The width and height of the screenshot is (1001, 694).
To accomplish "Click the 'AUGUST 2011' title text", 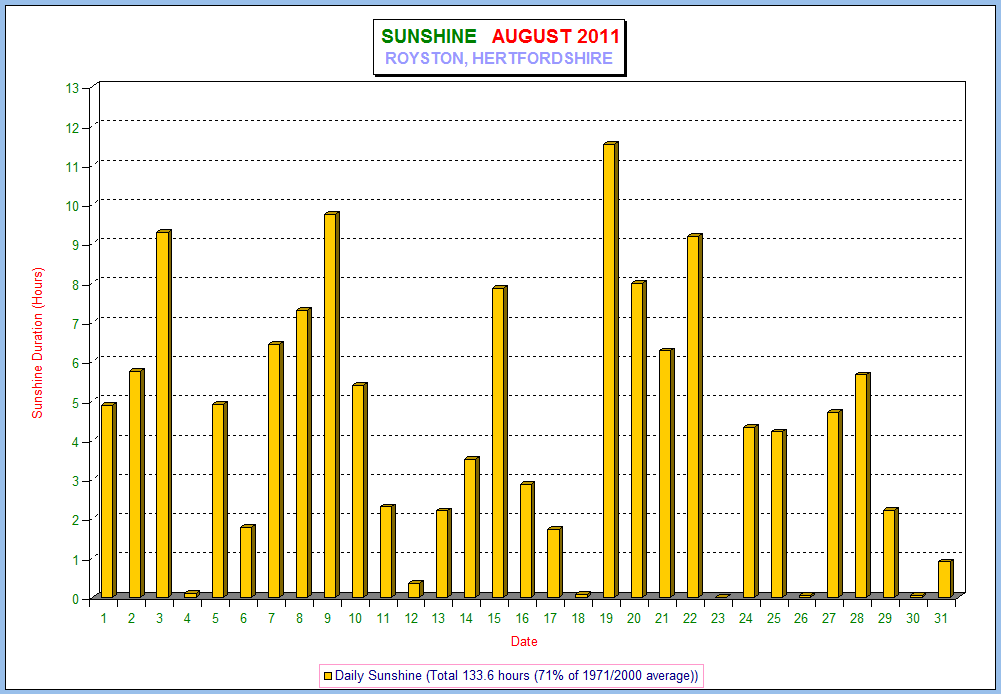I will coord(555,36).
